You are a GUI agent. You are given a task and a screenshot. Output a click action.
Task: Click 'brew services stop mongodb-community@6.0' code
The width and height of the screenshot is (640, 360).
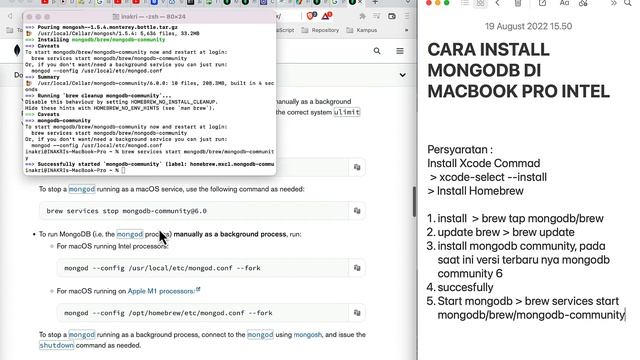pos(127,211)
